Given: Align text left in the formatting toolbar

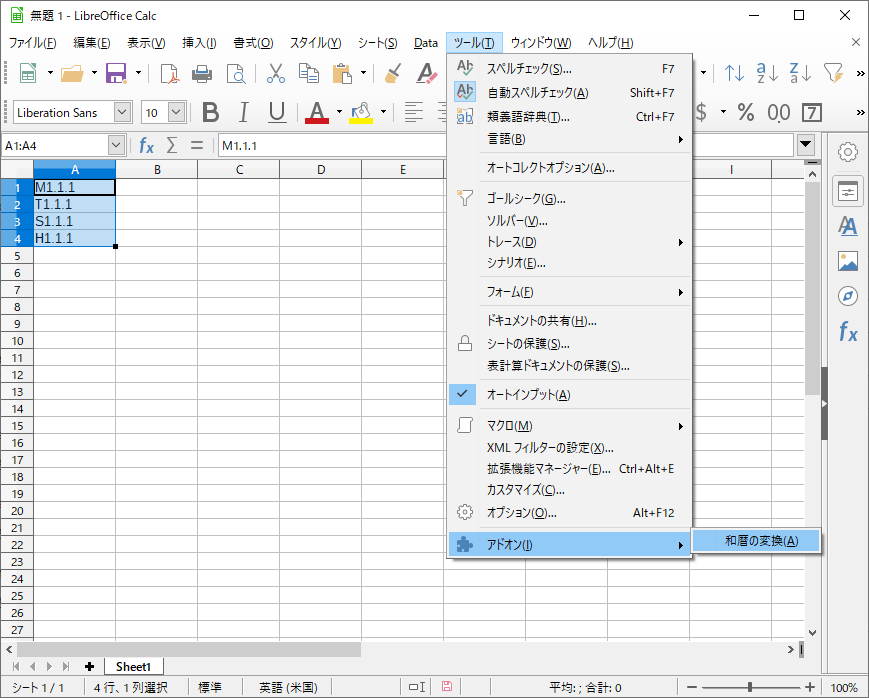Looking at the screenshot, I should 413,113.
